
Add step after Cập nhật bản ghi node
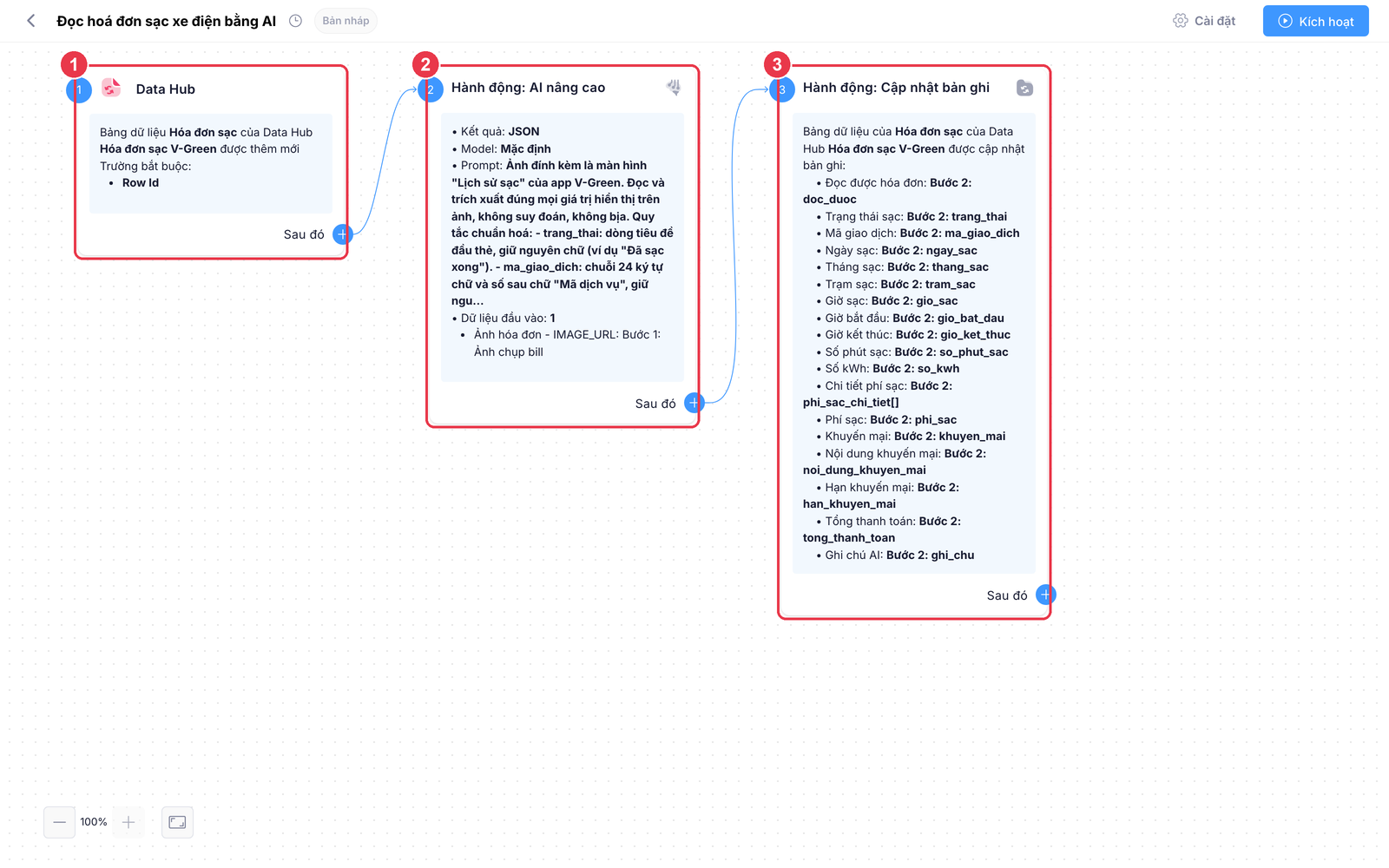pos(1045,595)
